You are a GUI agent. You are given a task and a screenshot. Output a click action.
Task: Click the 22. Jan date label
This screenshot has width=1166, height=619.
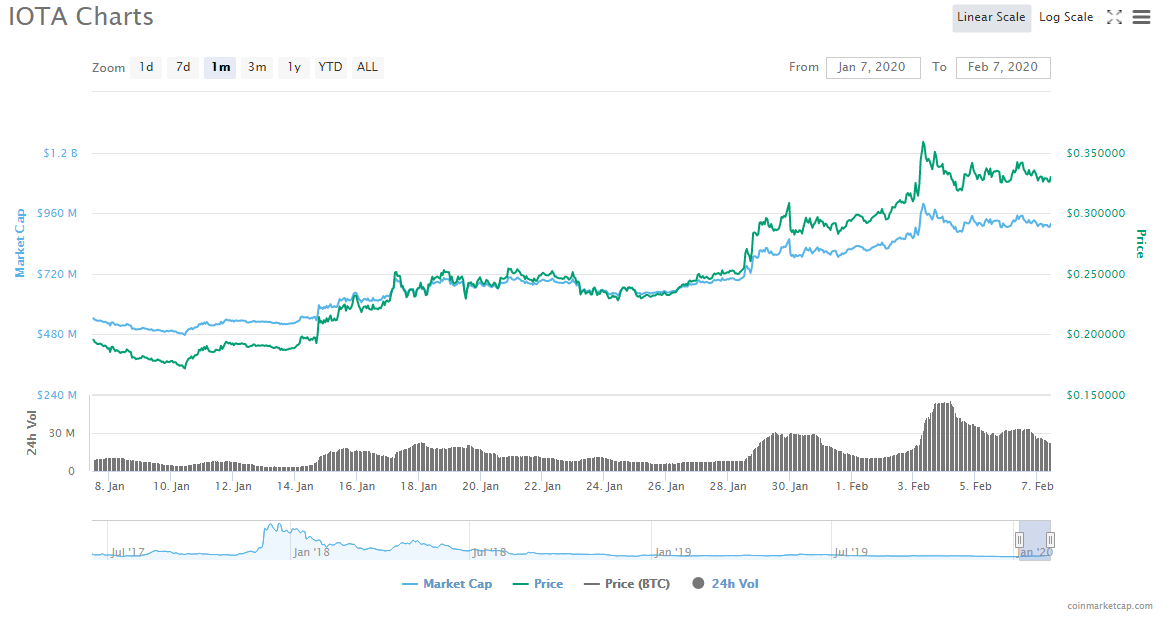tap(542, 486)
